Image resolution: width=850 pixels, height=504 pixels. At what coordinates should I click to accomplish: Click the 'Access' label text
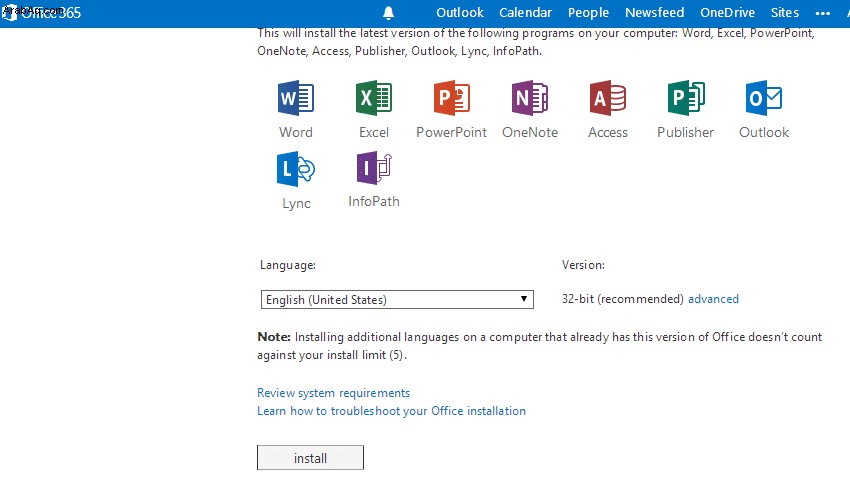[x=608, y=132]
